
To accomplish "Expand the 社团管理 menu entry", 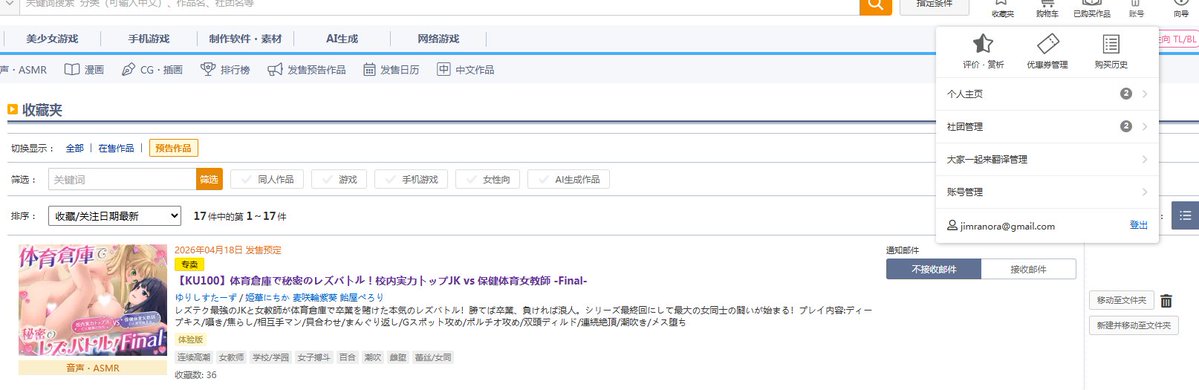I will (1047, 127).
